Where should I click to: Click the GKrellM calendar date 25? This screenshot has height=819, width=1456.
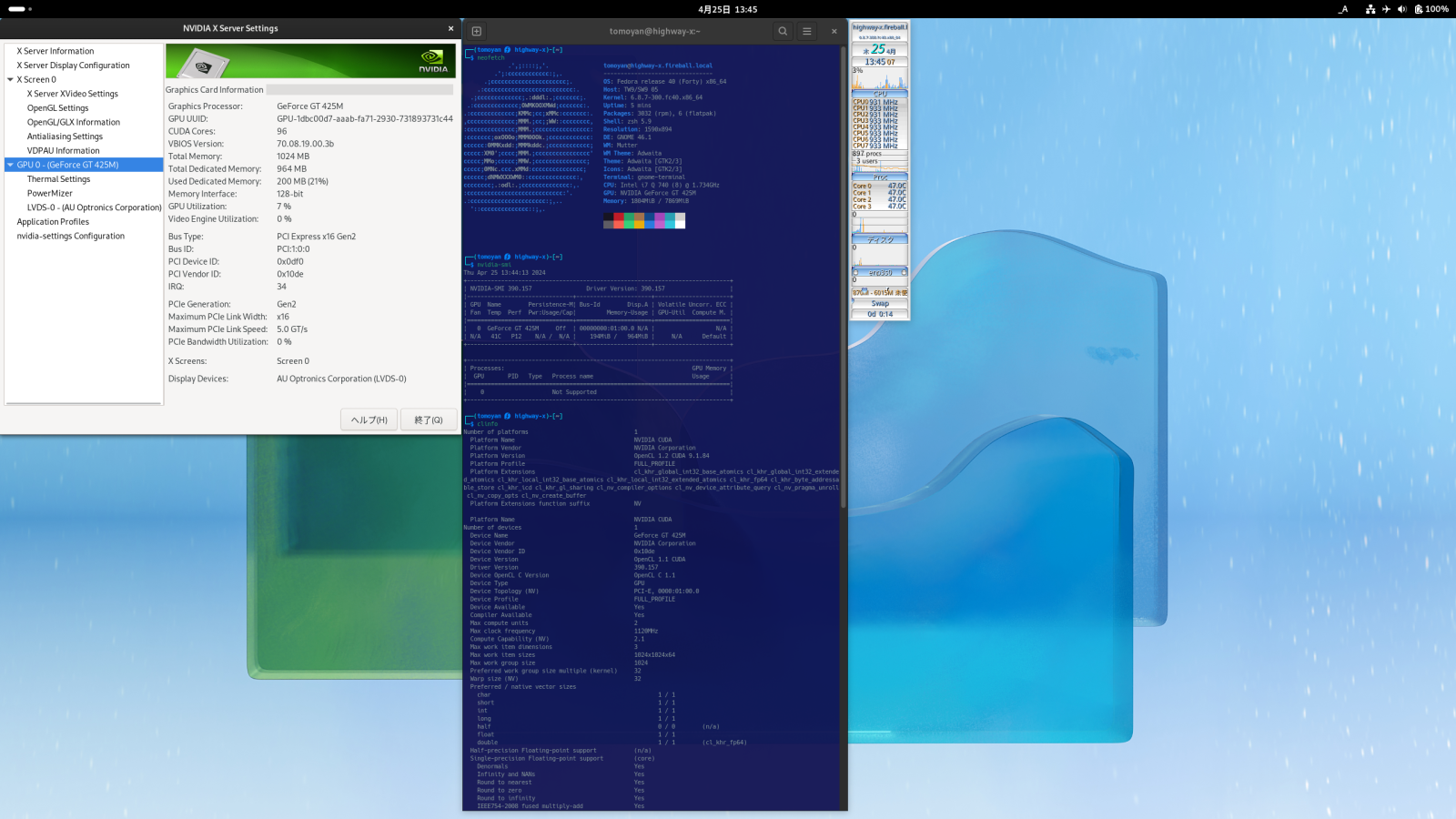(878, 49)
